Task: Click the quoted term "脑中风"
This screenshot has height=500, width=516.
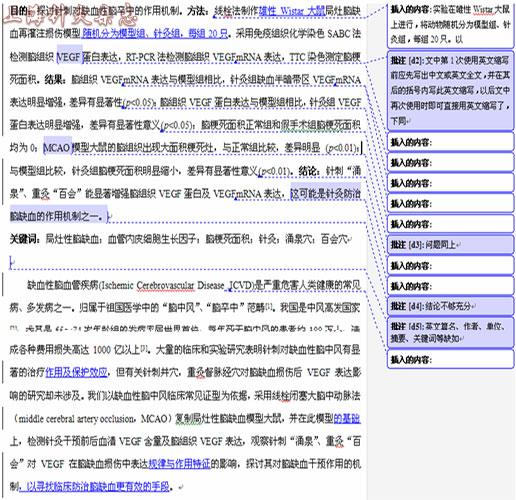Action: click(182, 307)
